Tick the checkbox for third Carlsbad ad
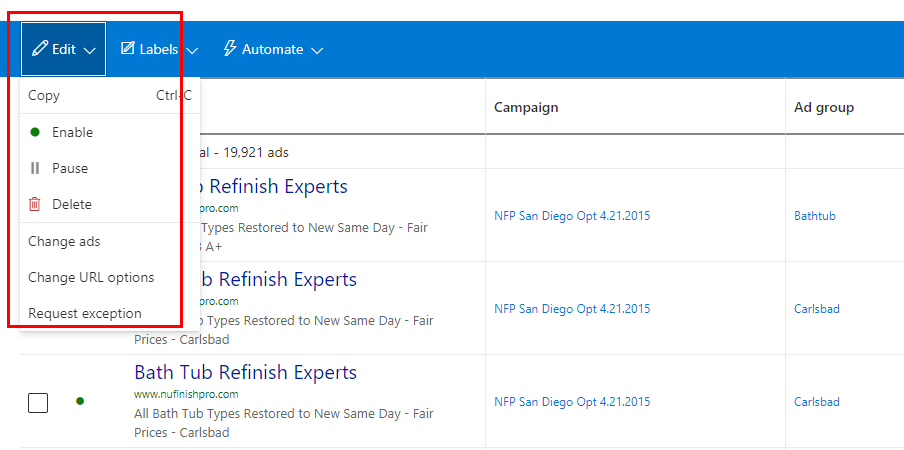This screenshot has height=450, width=904. pos(38,403)
